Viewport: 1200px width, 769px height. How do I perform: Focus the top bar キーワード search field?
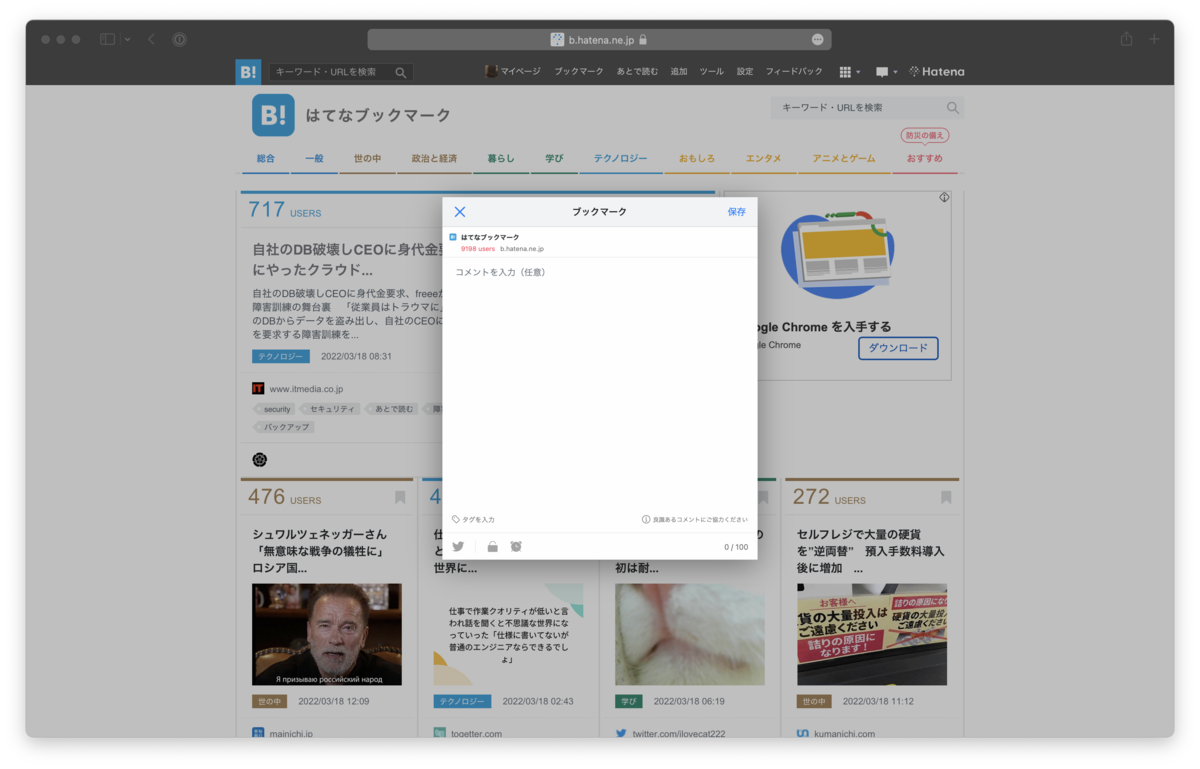point(332,72)
